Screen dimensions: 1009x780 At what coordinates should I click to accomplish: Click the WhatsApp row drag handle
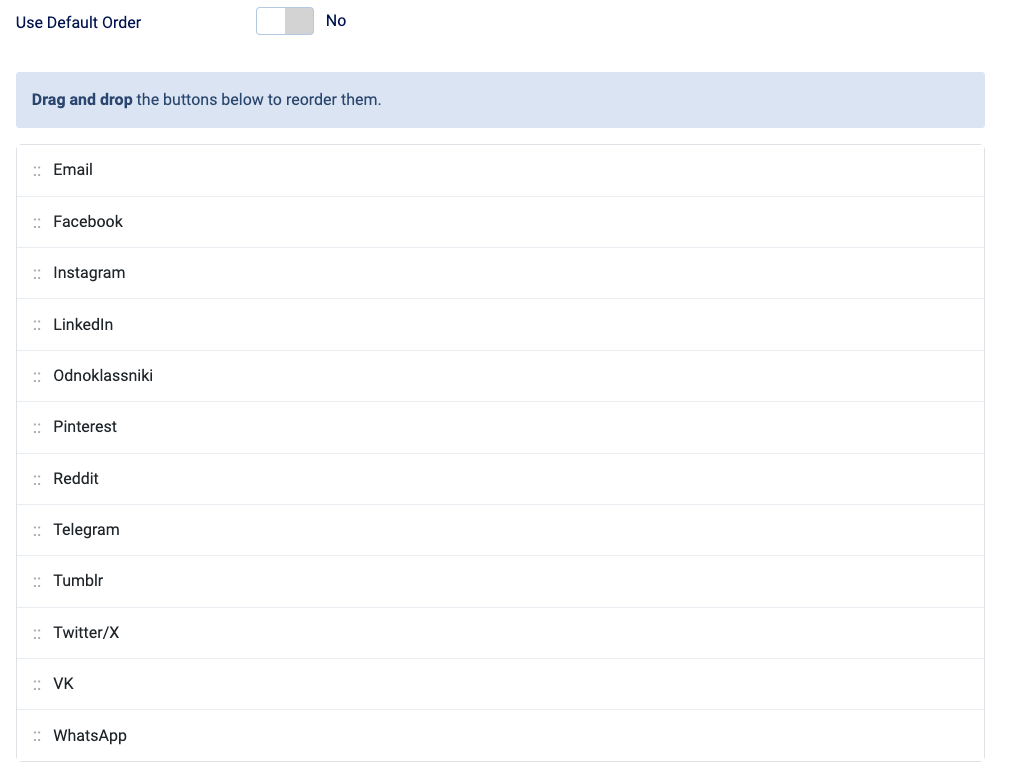tap(37, 736)
